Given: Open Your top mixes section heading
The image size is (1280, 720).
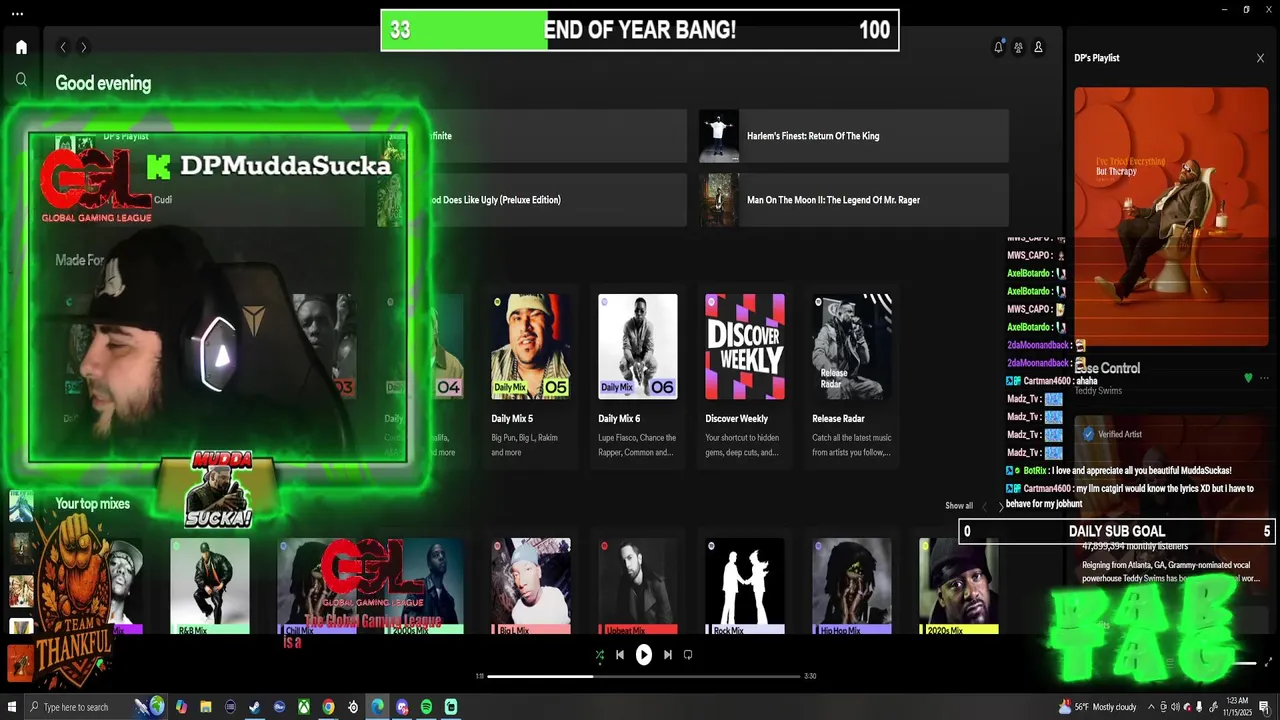Looking at the screenshot, I should coord(93,504).
